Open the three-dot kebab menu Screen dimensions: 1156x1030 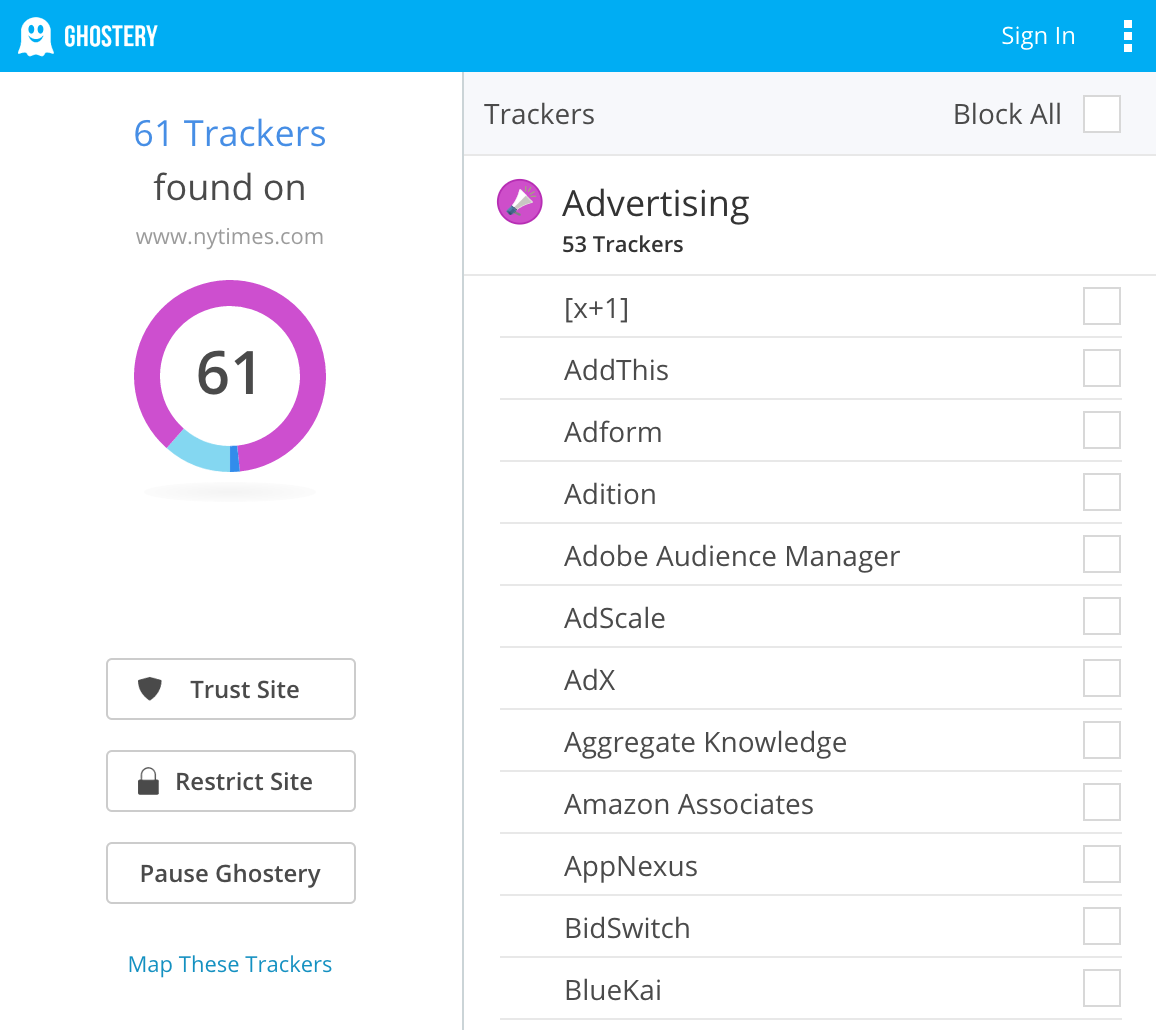pos(1127,36)
